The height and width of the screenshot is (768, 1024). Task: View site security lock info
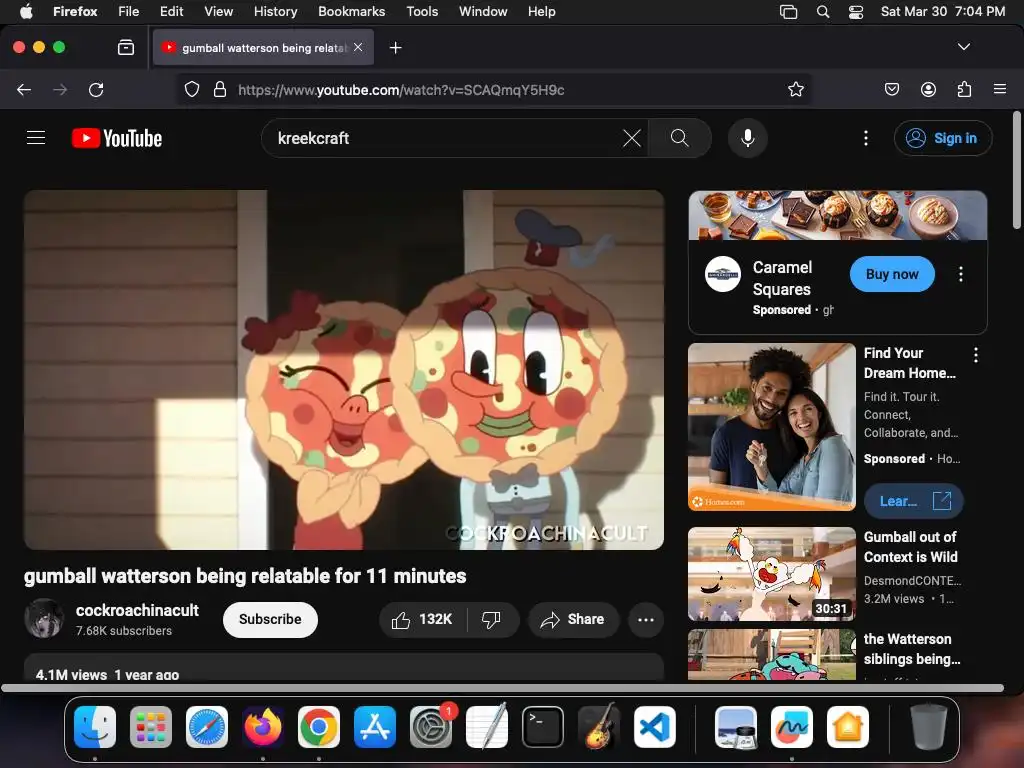tap(220, 89)
